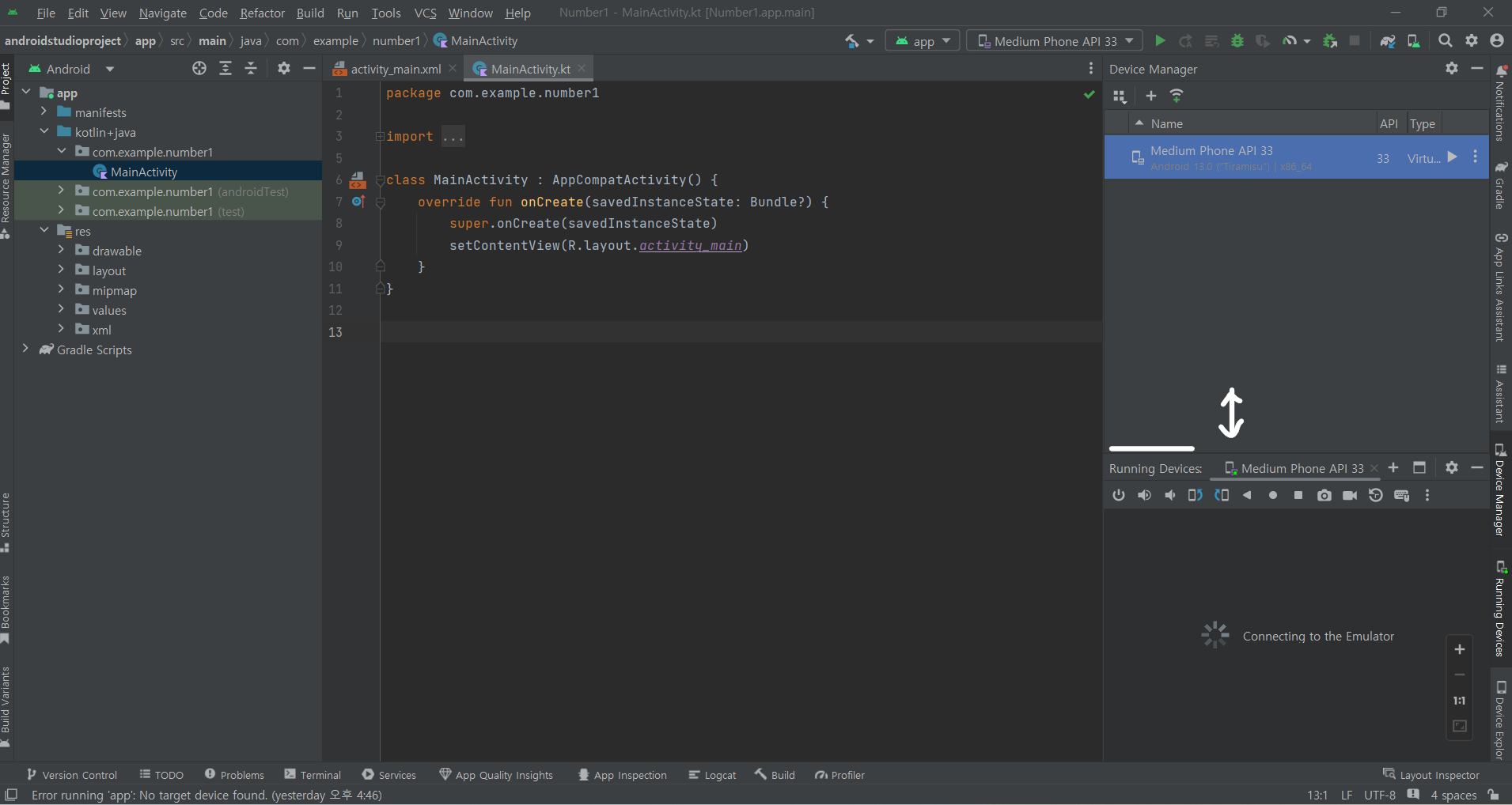Expand all in Project panel
This screenshot has height=805, width=1512.
point(225,69)
